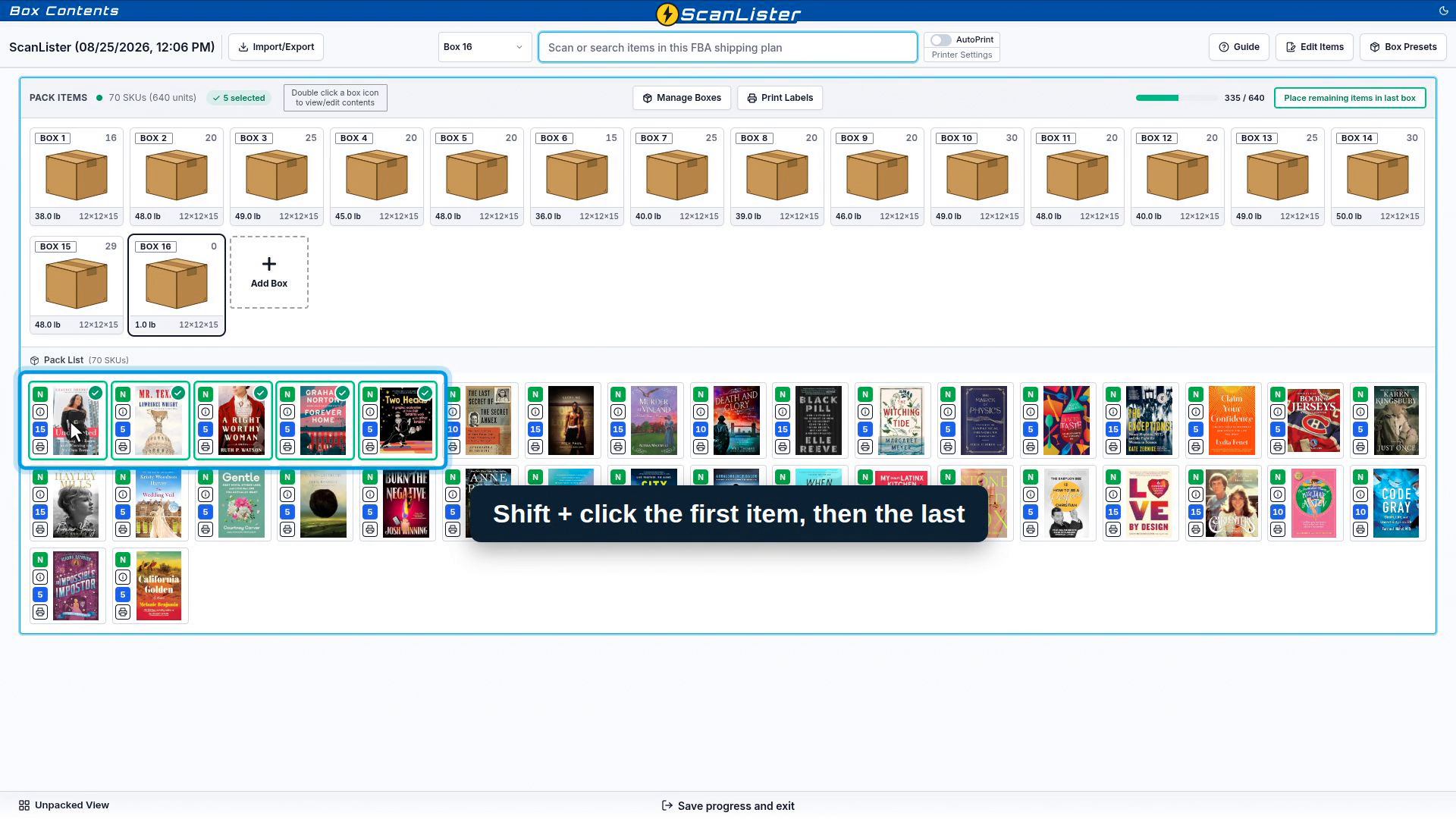Open Printer Settings
The image size is (1456, 819).
(x=962, y=55)
